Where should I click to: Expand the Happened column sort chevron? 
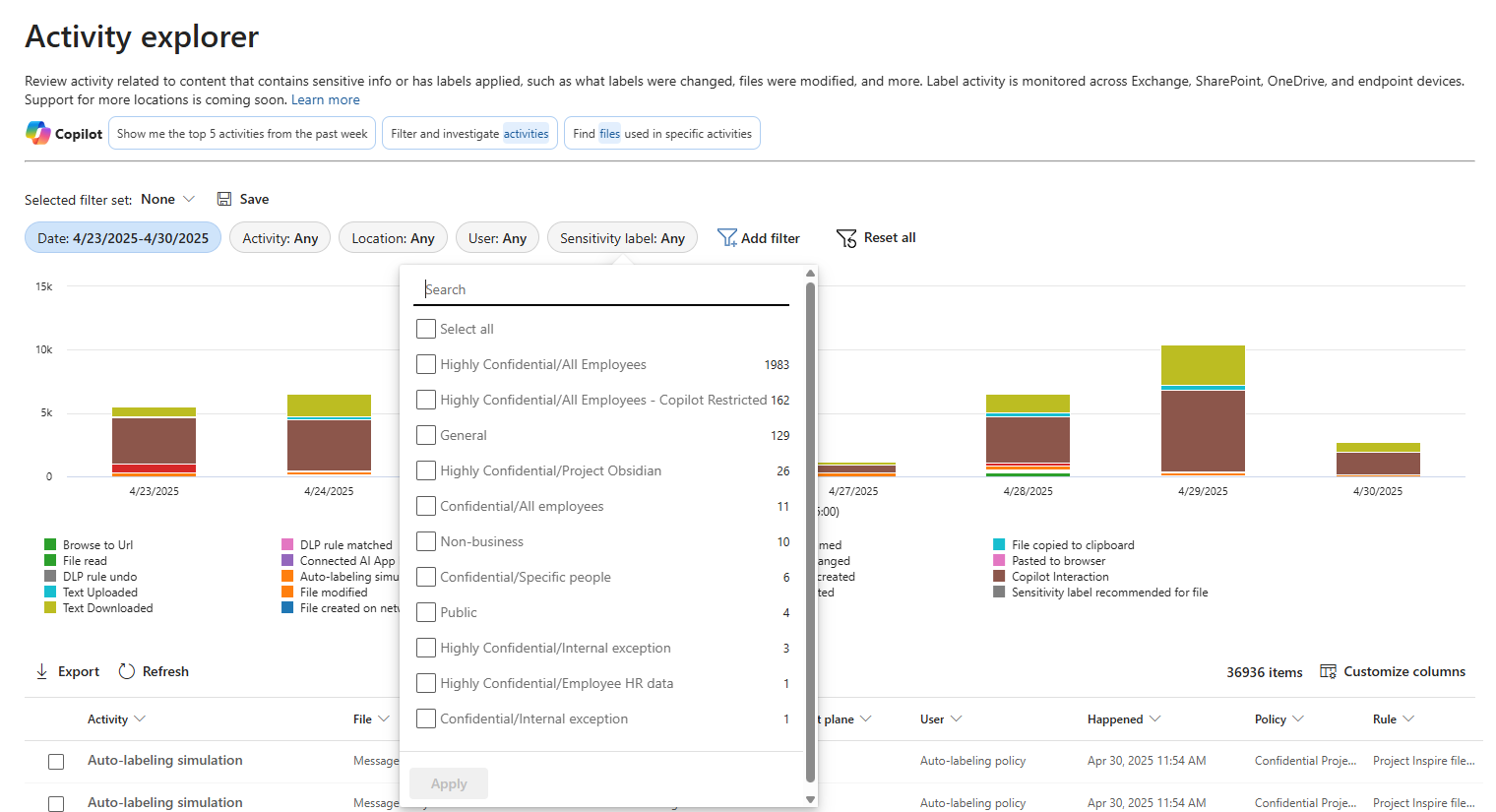coord(1155,719)
